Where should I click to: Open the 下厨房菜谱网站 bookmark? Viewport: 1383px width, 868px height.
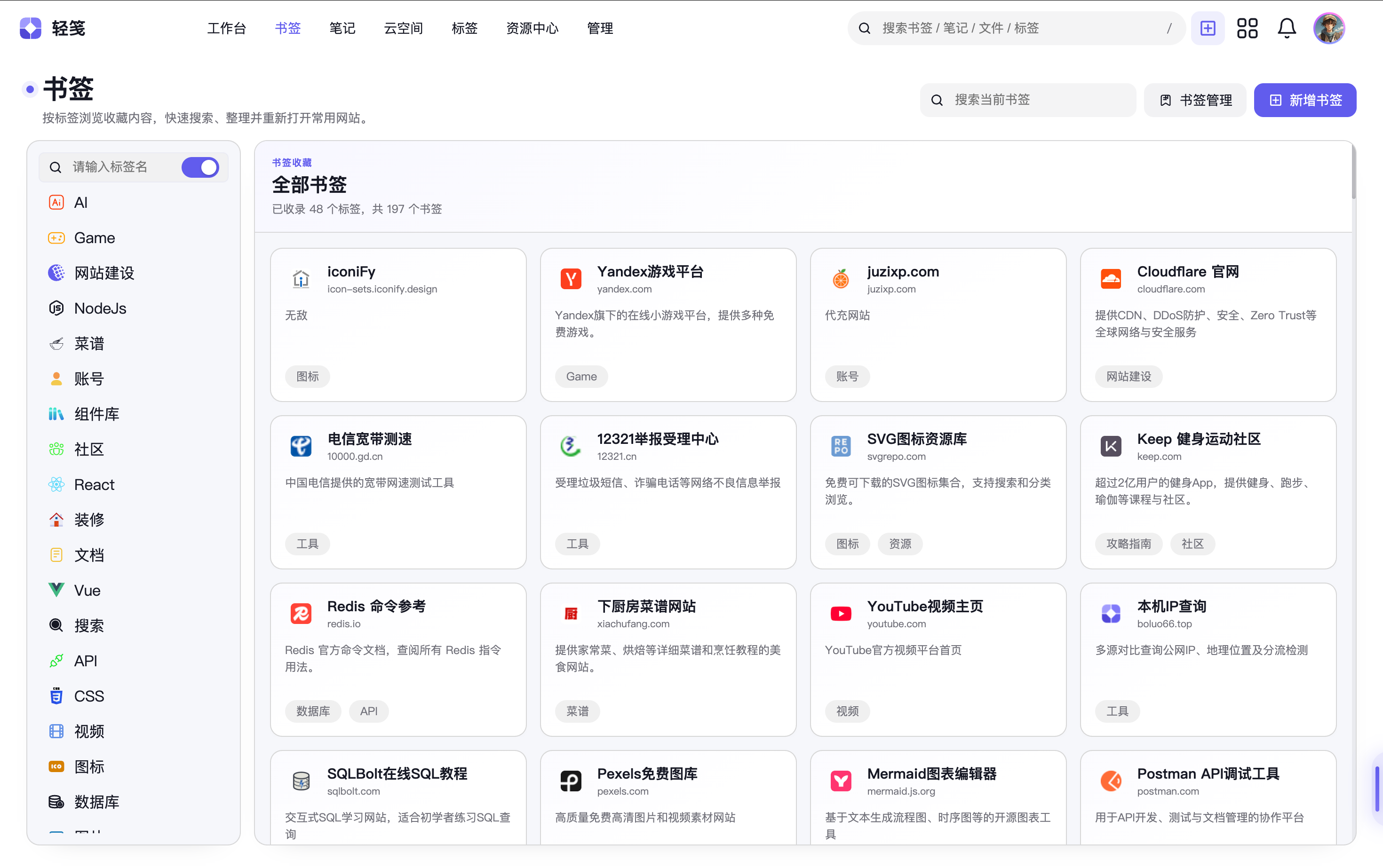point(668,660)
